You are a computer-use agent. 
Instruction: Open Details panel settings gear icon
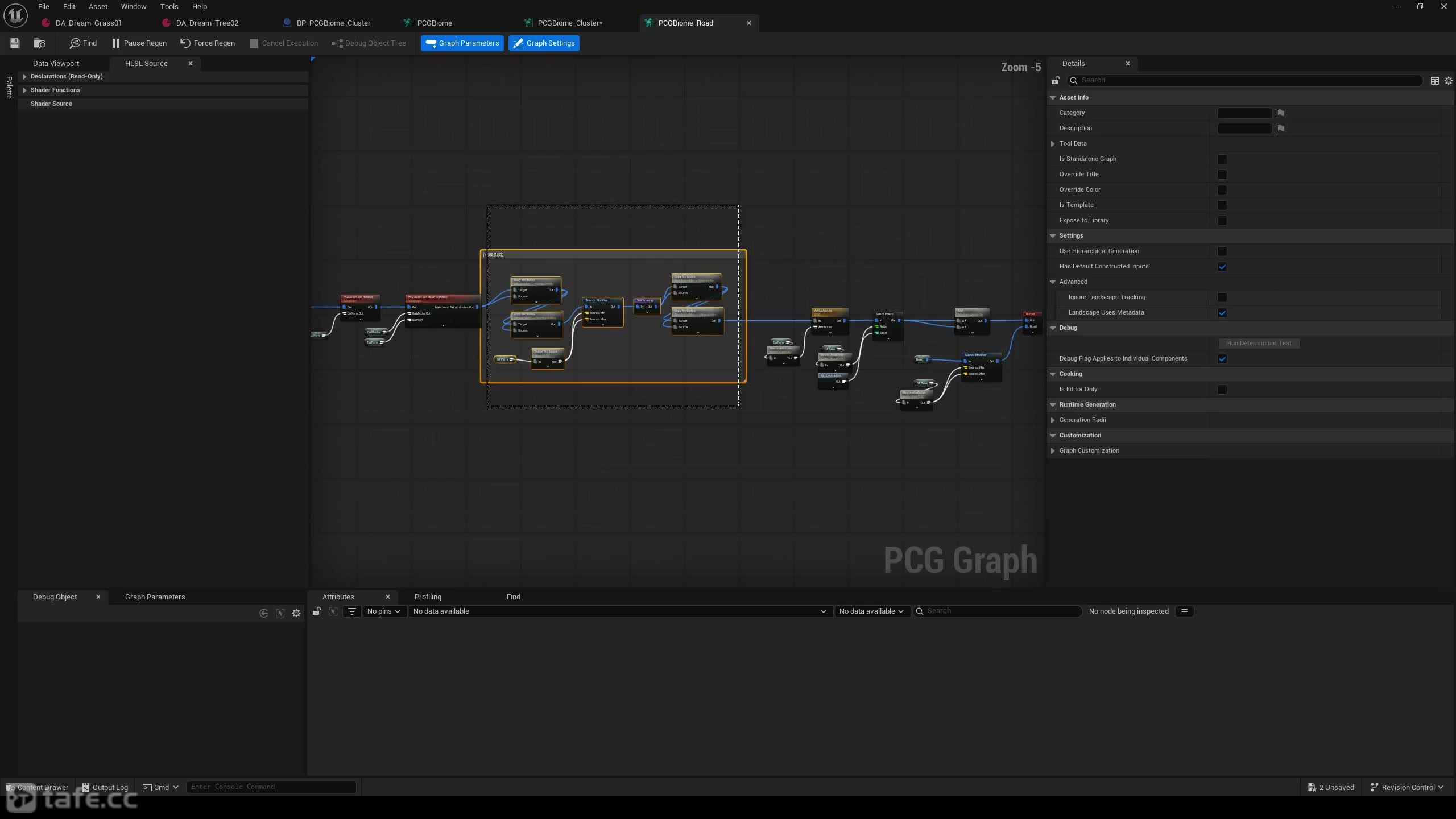pos(1448,81)
